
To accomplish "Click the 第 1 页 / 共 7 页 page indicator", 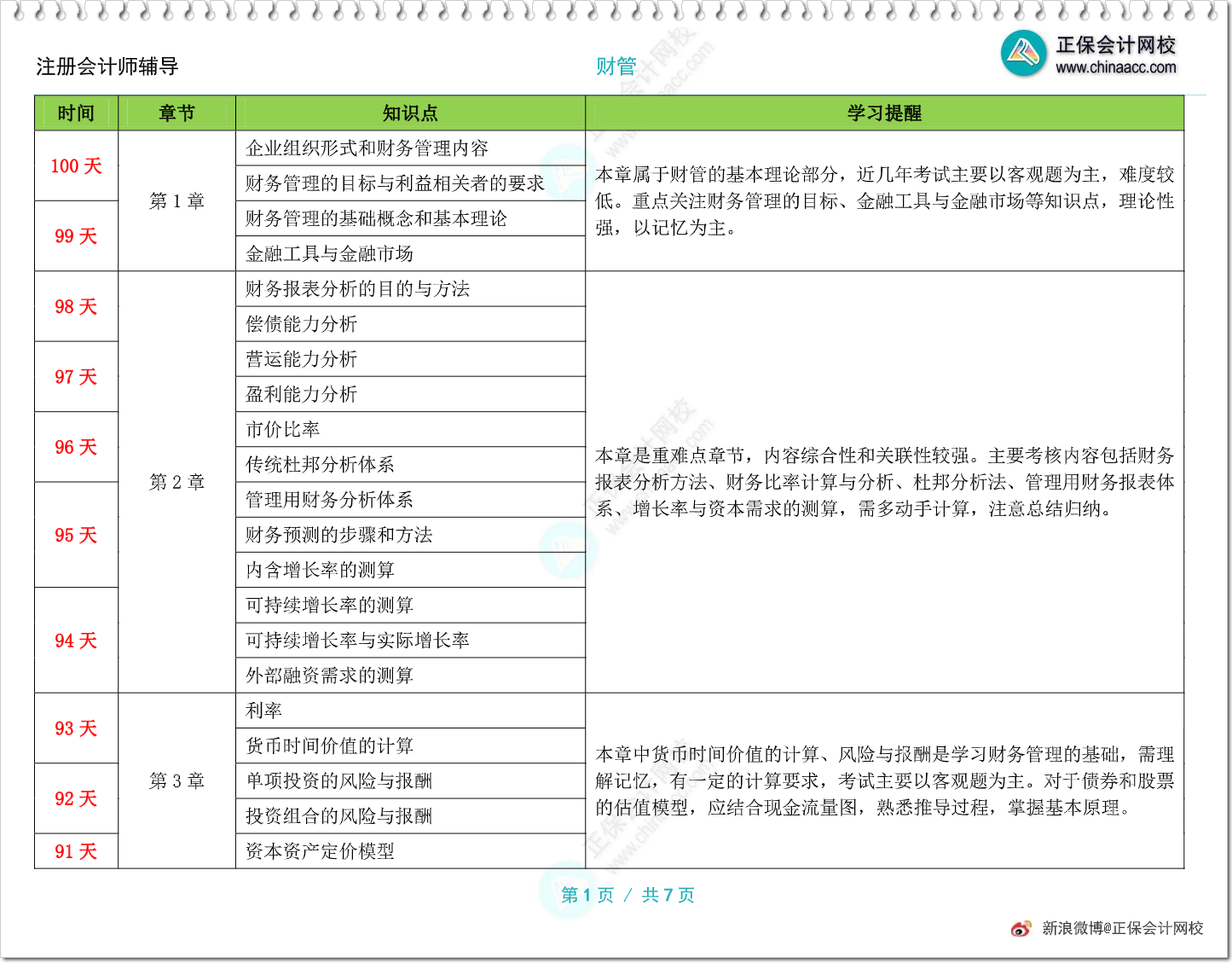I will pyautogui.click(x=628, y=895).
